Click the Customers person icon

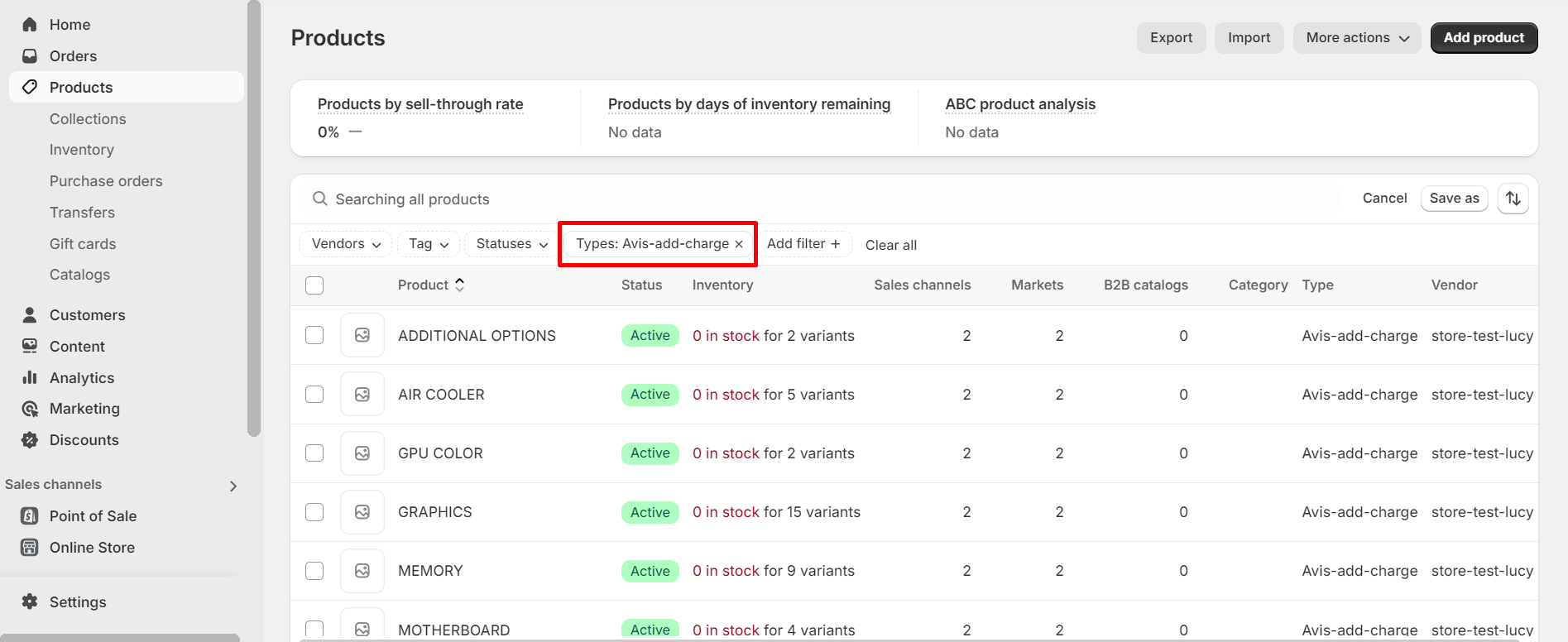click(x=30, y=315)
